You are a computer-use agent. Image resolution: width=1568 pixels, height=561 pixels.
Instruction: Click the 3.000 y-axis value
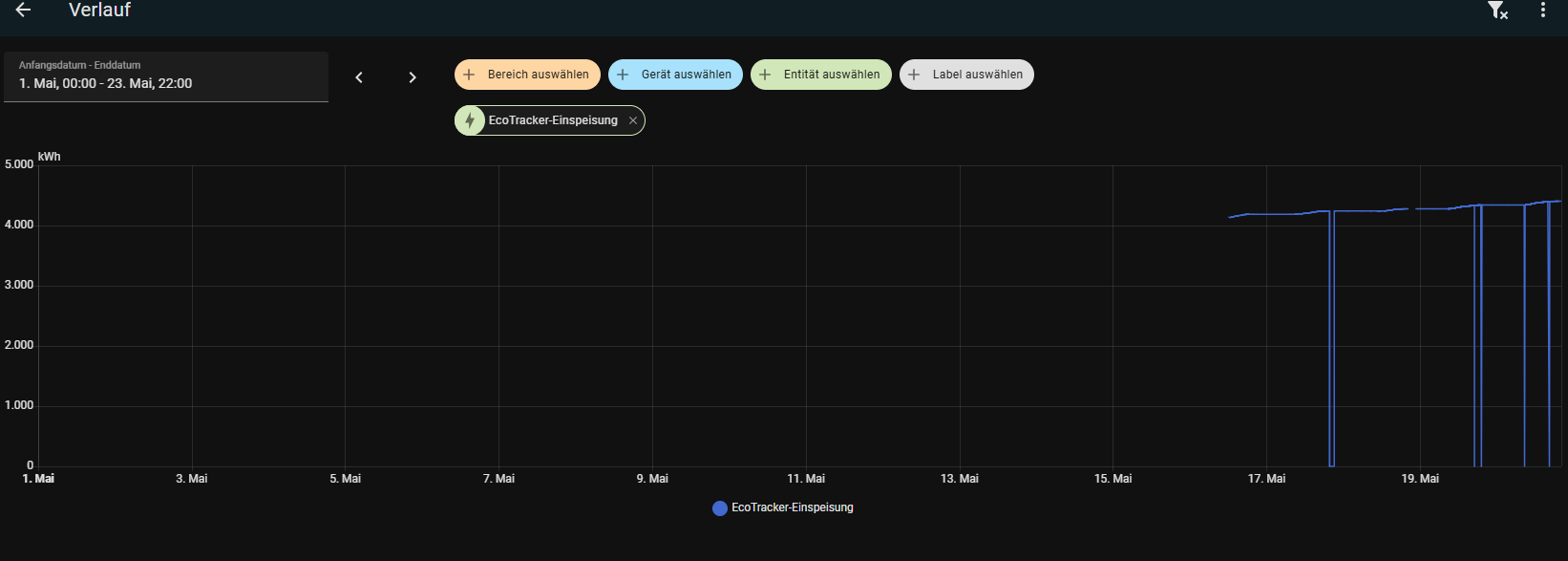[x=19, y=285]
